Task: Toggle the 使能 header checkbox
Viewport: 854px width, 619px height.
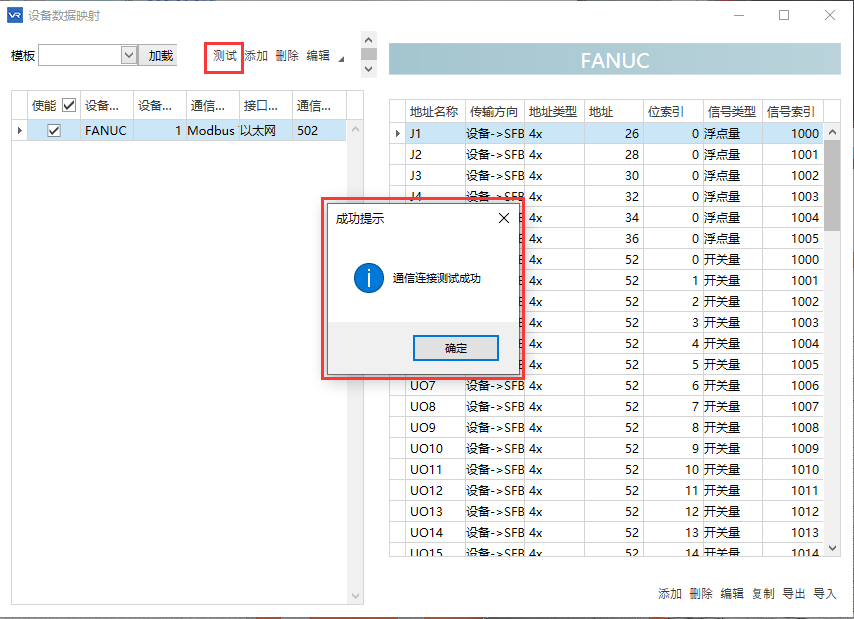Action: (69, 105)
